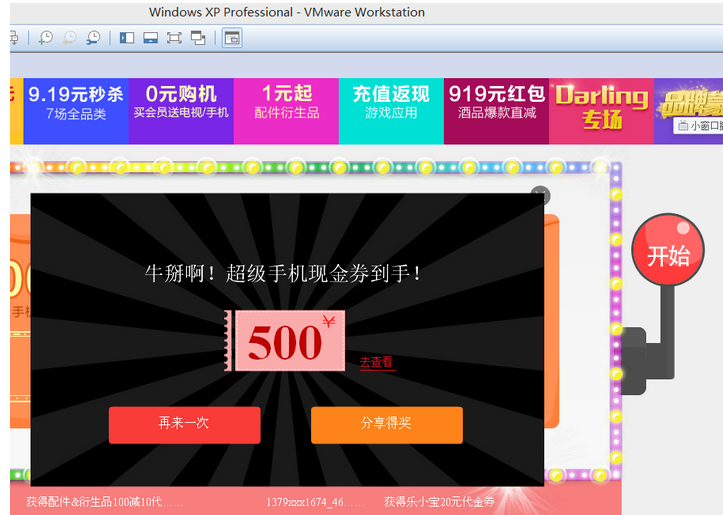Open the 919元红包 tab
Screen dimensions: 723x515
tap(497, 111)
